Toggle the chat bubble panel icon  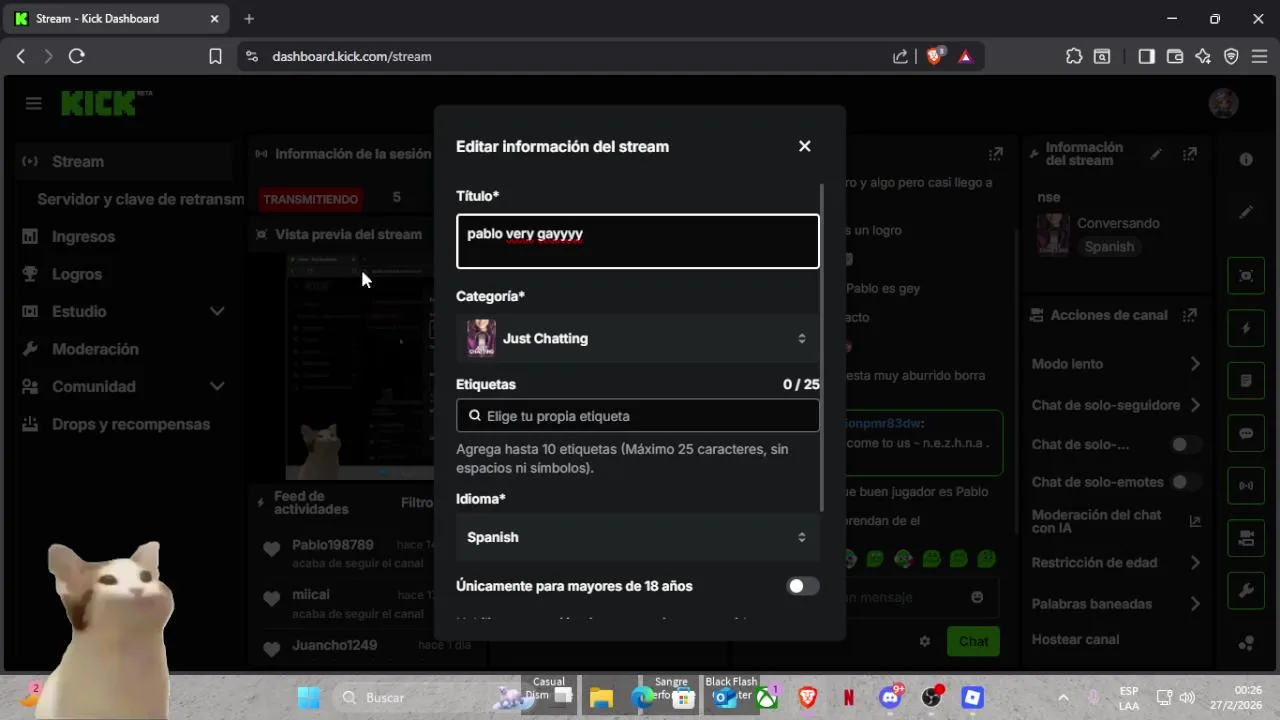click(1246, 433)
